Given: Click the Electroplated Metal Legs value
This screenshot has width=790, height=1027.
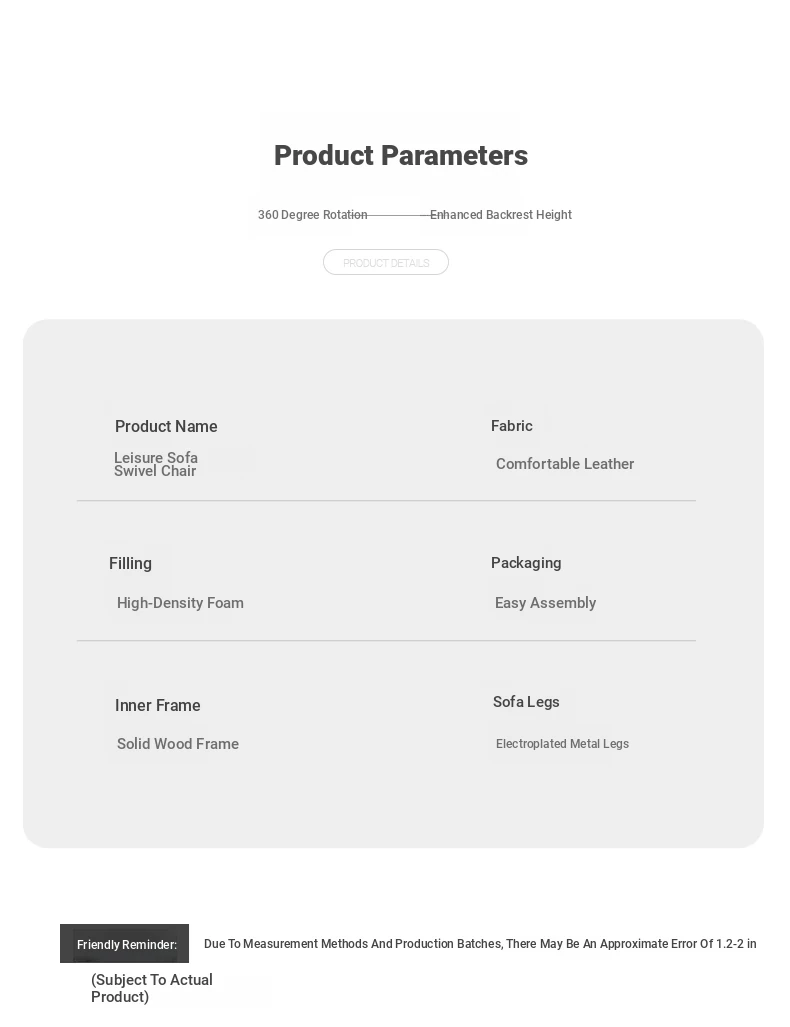Looking at the screenshot, I should [x=562, y=744].
